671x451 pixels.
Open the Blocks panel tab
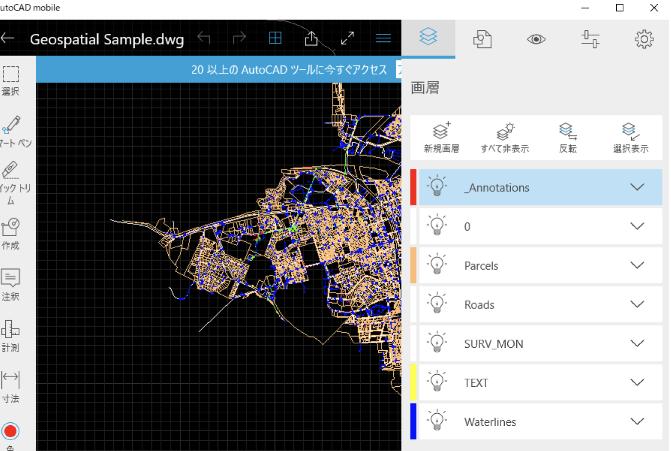click(482, 39)
